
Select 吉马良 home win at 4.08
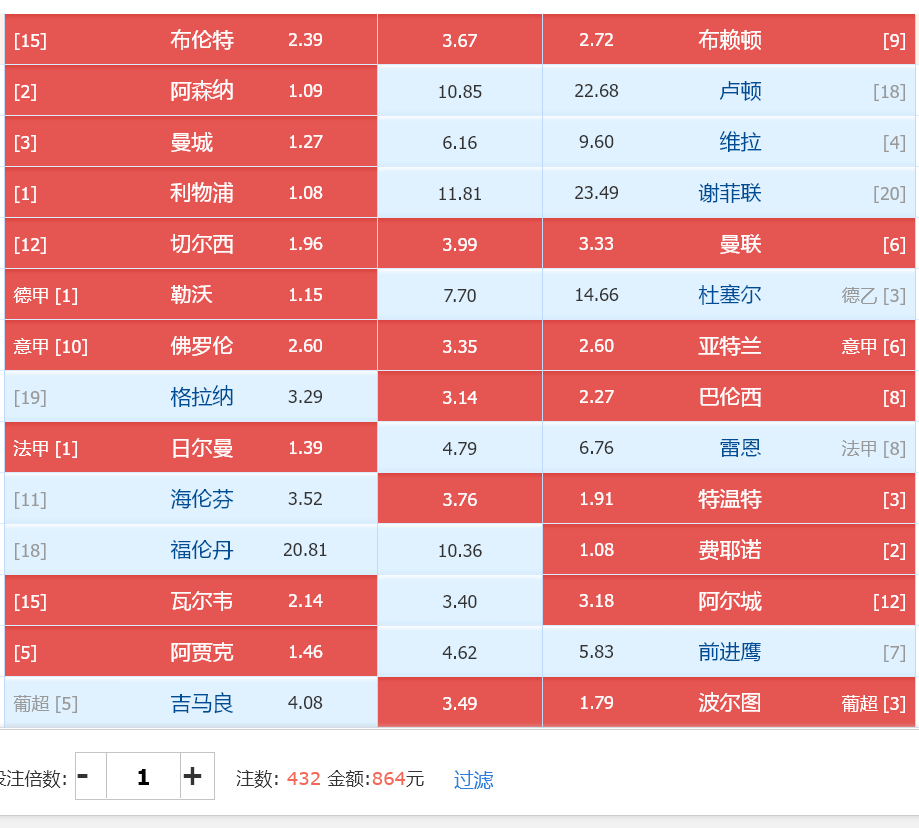tap(190, 702)
